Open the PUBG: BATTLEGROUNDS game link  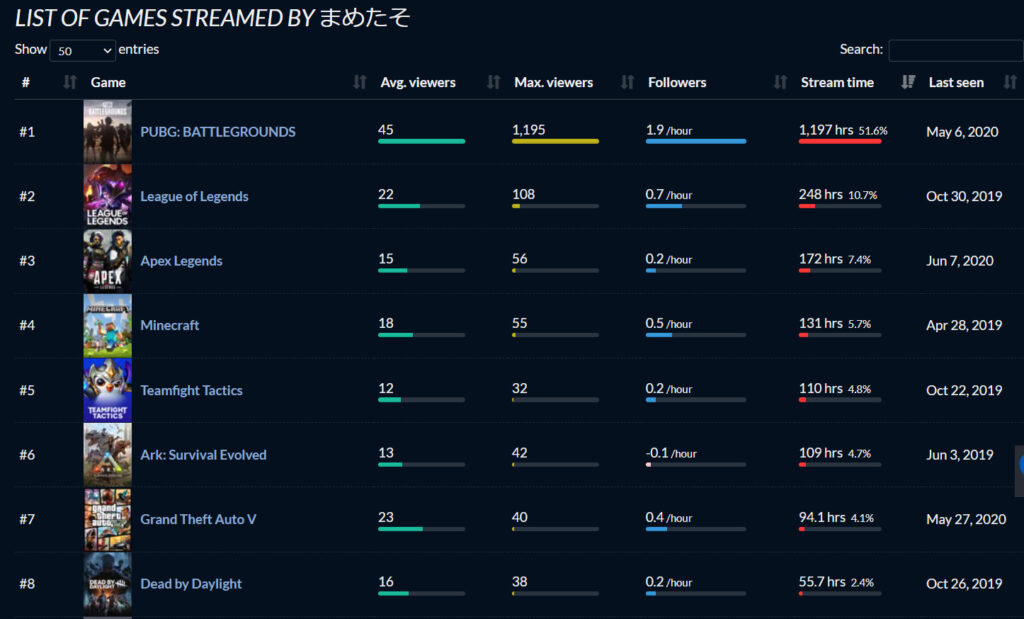point(217,132)
